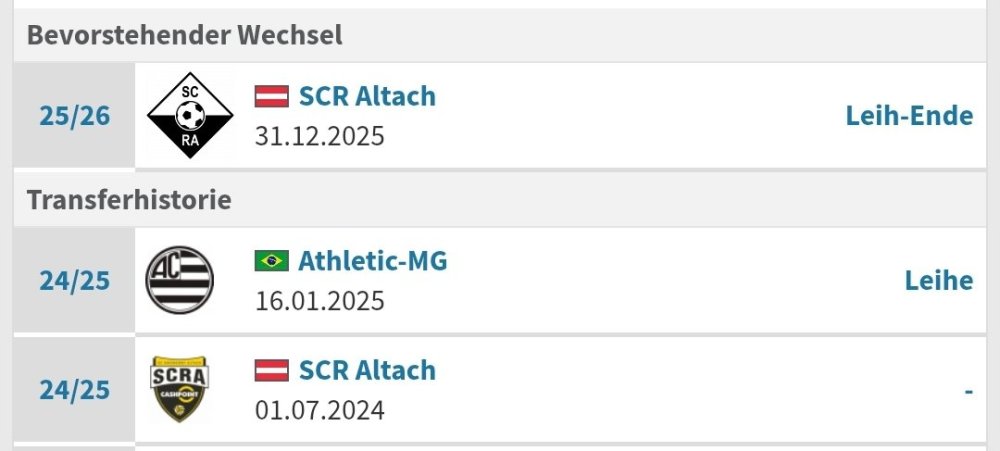Click the date 16.01.2025

[x=319, y=300]
